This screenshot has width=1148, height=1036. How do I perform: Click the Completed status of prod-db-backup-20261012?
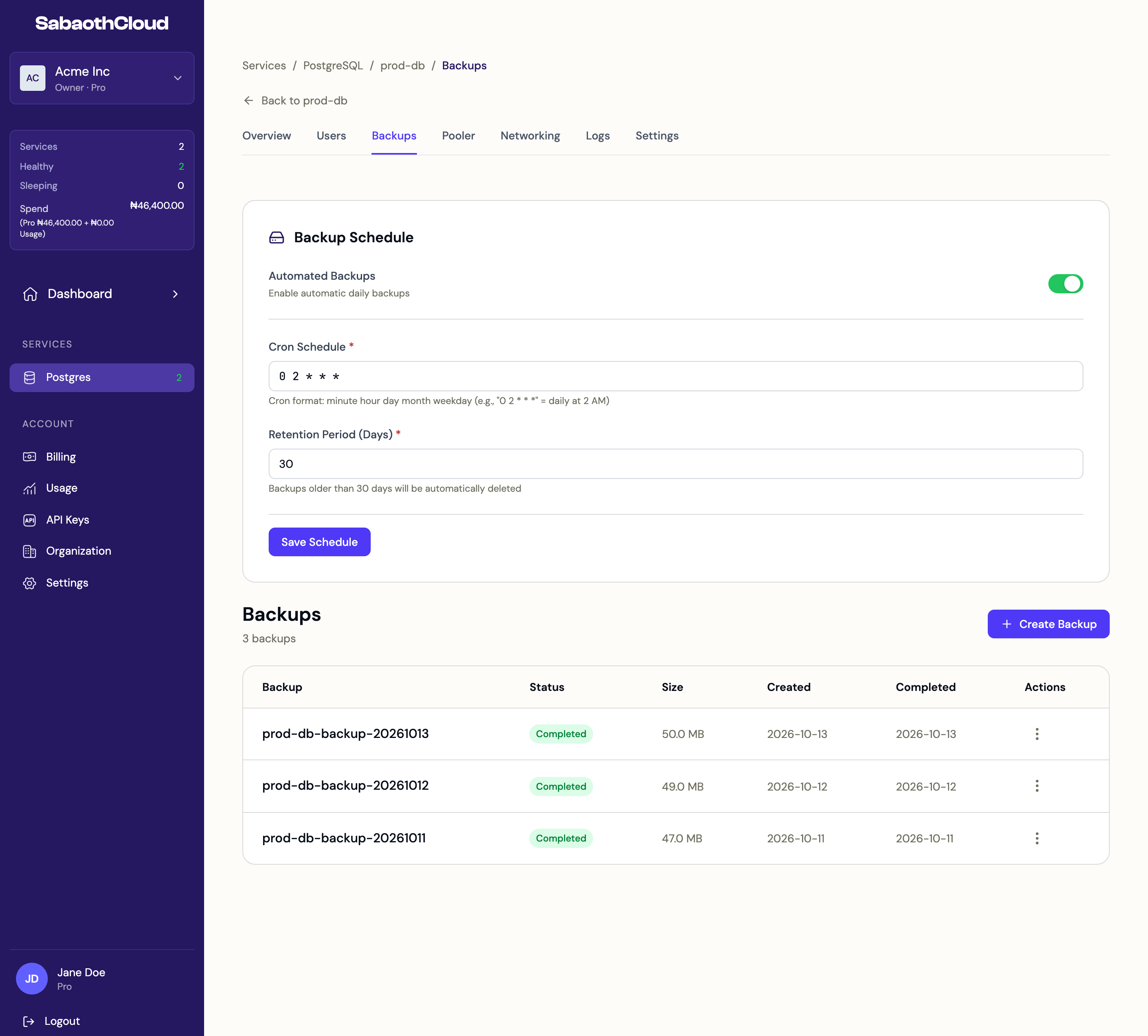pos(561,786)
